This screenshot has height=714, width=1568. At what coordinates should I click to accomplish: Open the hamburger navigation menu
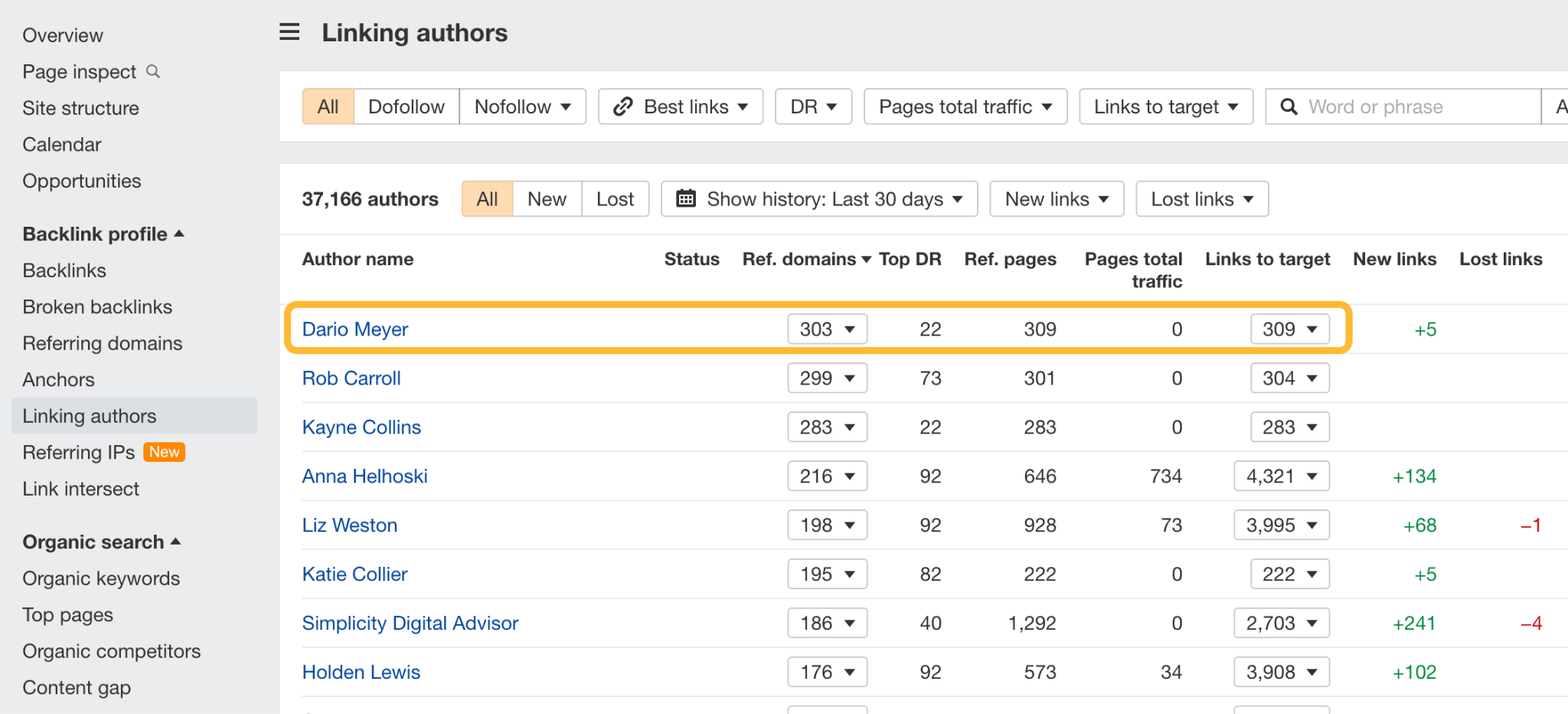(289, 31)
